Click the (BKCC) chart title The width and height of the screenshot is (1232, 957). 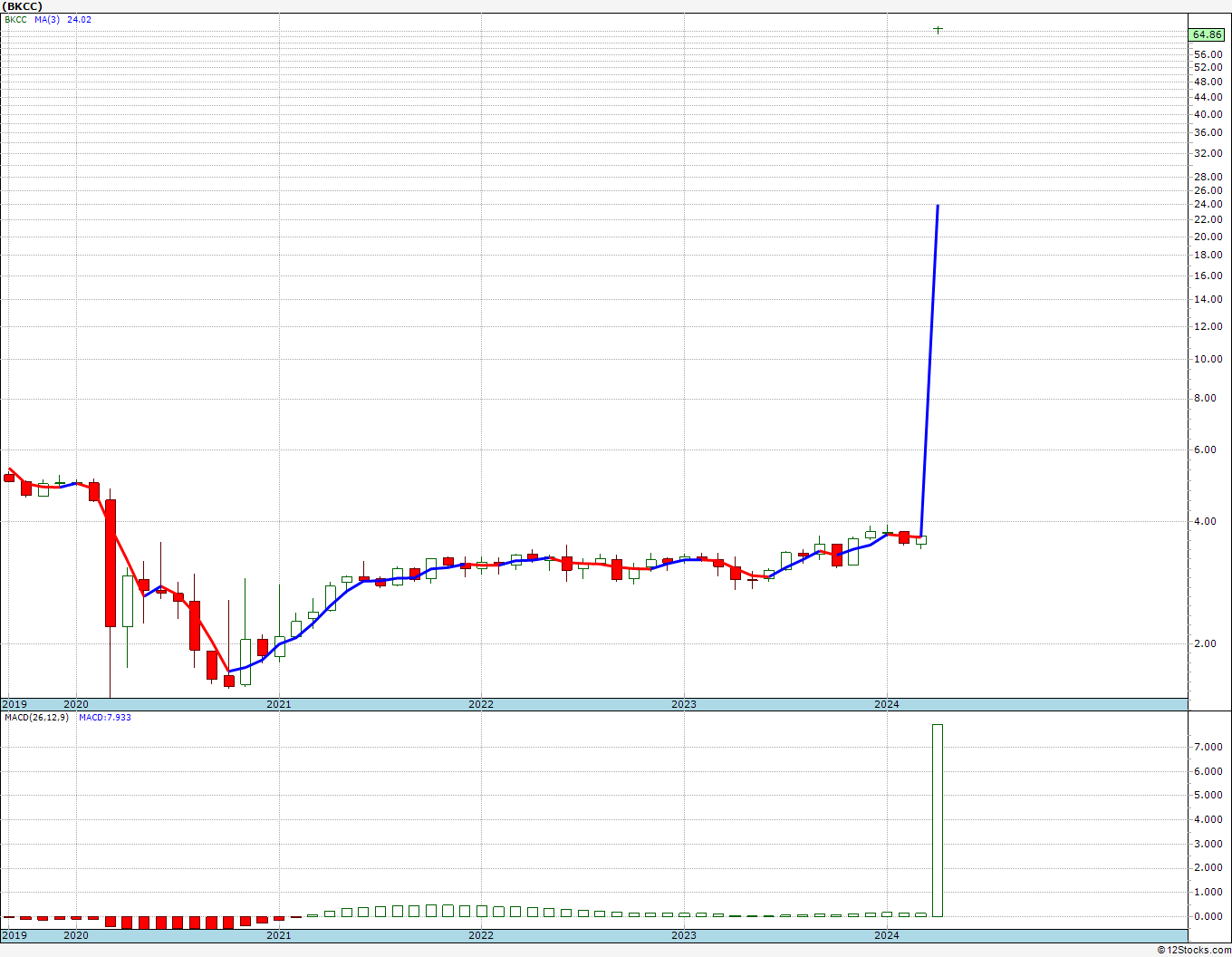pos(23,6)
